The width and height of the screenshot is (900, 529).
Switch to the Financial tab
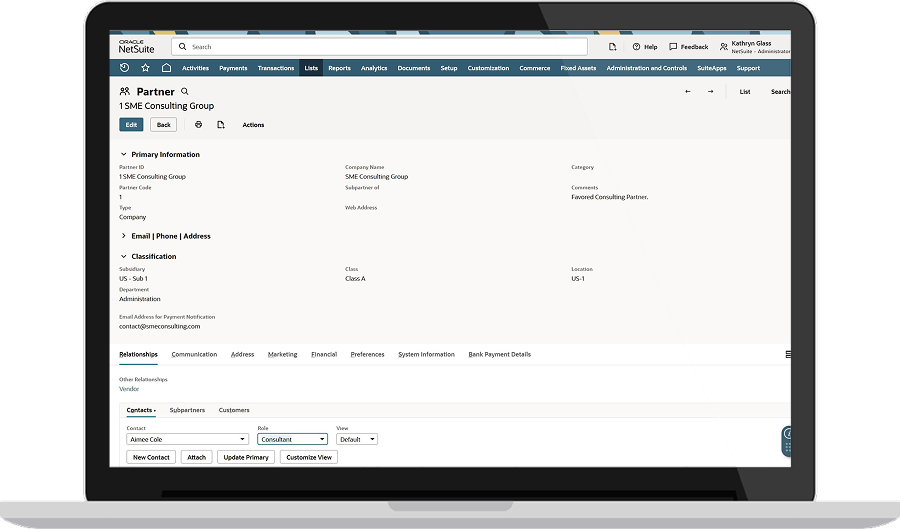[x=323, y=354]
